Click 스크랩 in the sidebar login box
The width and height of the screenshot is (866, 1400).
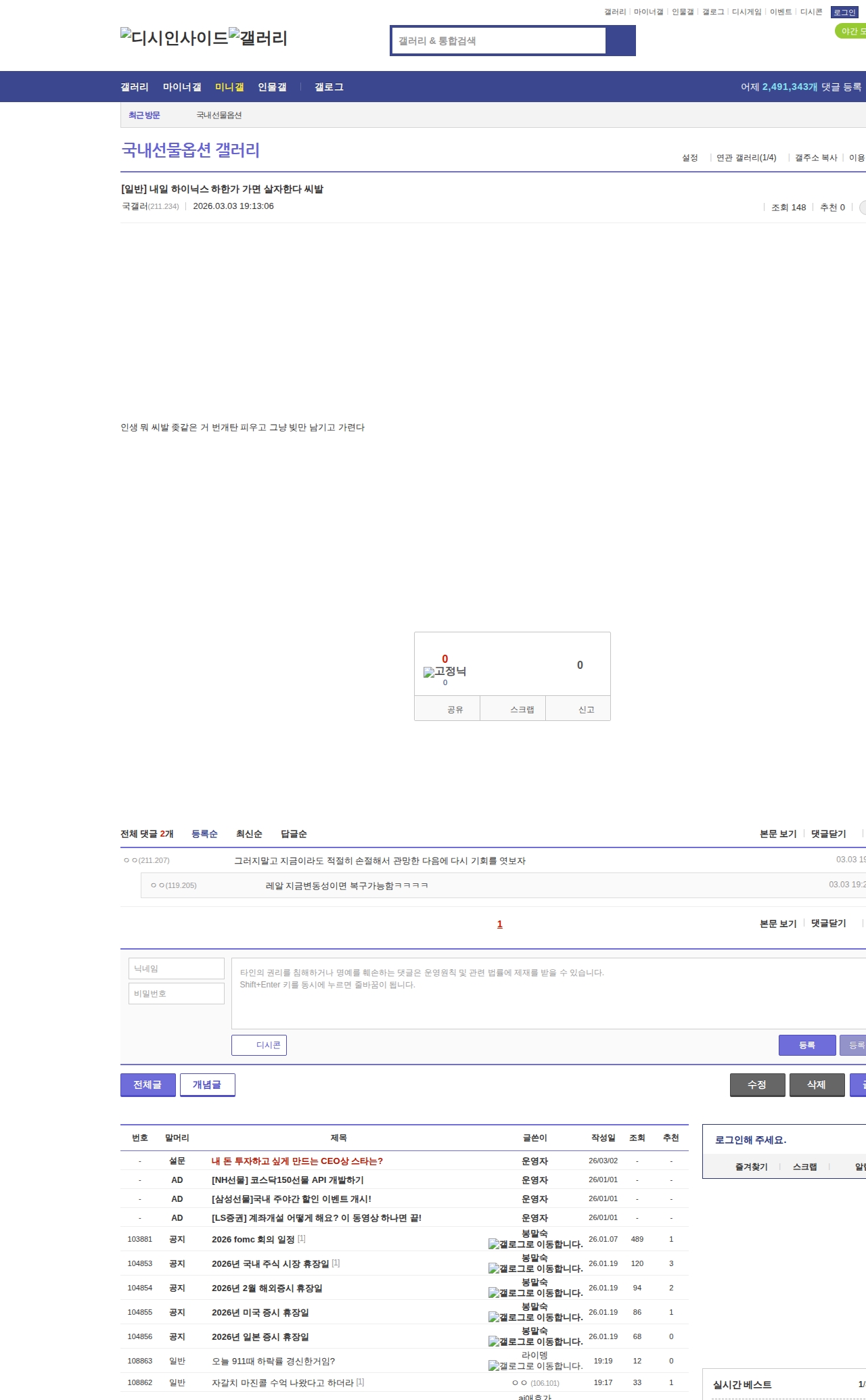tap(804, 1167)
